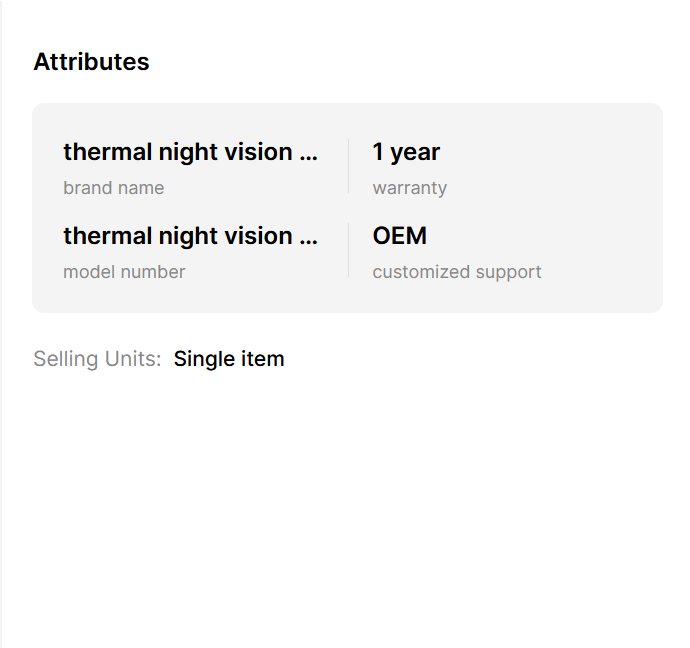Click the 'warranty' attribute label

click(409, 188)
